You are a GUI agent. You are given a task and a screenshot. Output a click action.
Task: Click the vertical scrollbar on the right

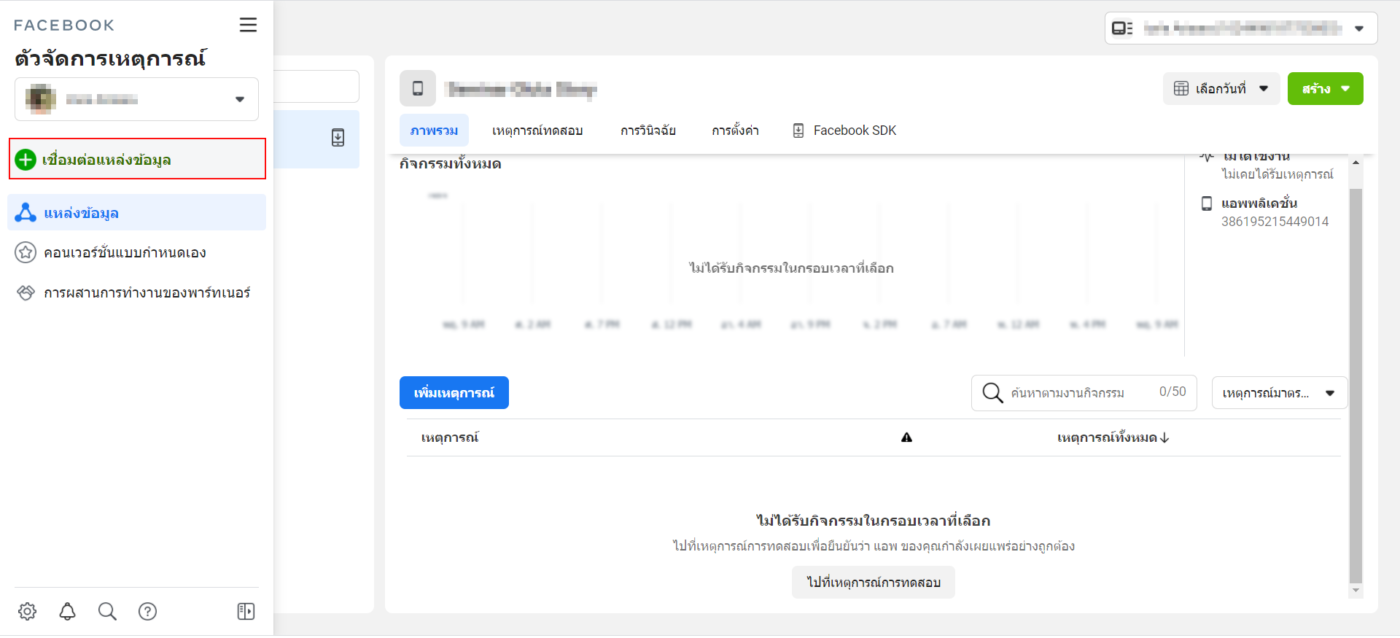coord(1356,380)
